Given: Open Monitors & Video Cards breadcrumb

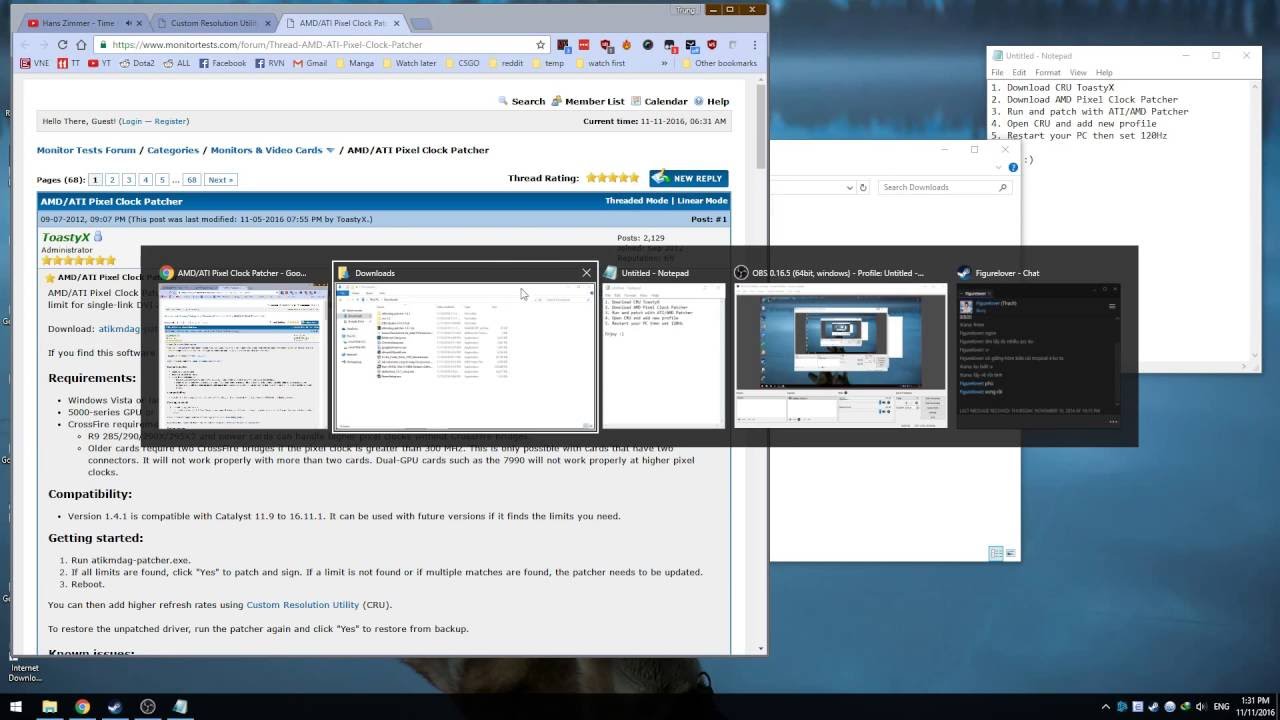Looking at the screenshot, I should point(266,150).
